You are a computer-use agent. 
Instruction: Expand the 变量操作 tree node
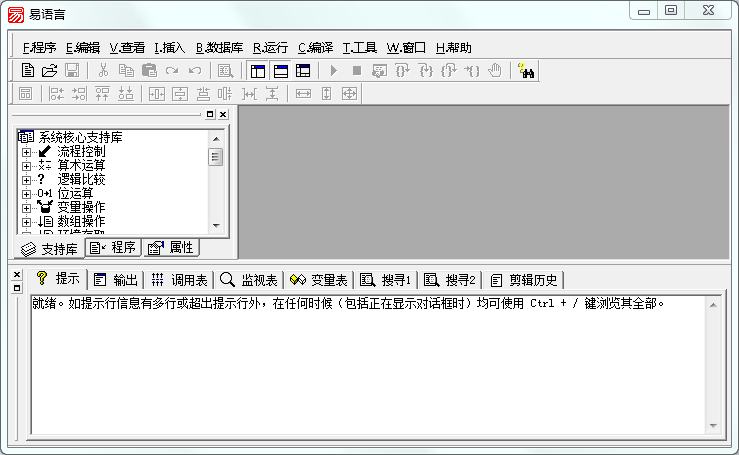[x=26, y=207]
